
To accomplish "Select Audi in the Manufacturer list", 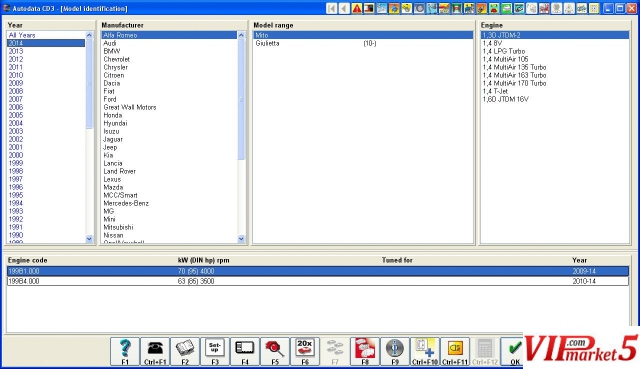I will pos(169,43).
